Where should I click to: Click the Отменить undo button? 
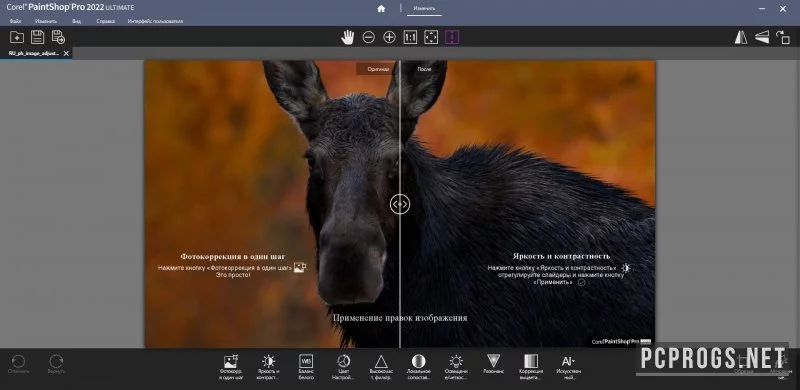(x=18, y=364)
